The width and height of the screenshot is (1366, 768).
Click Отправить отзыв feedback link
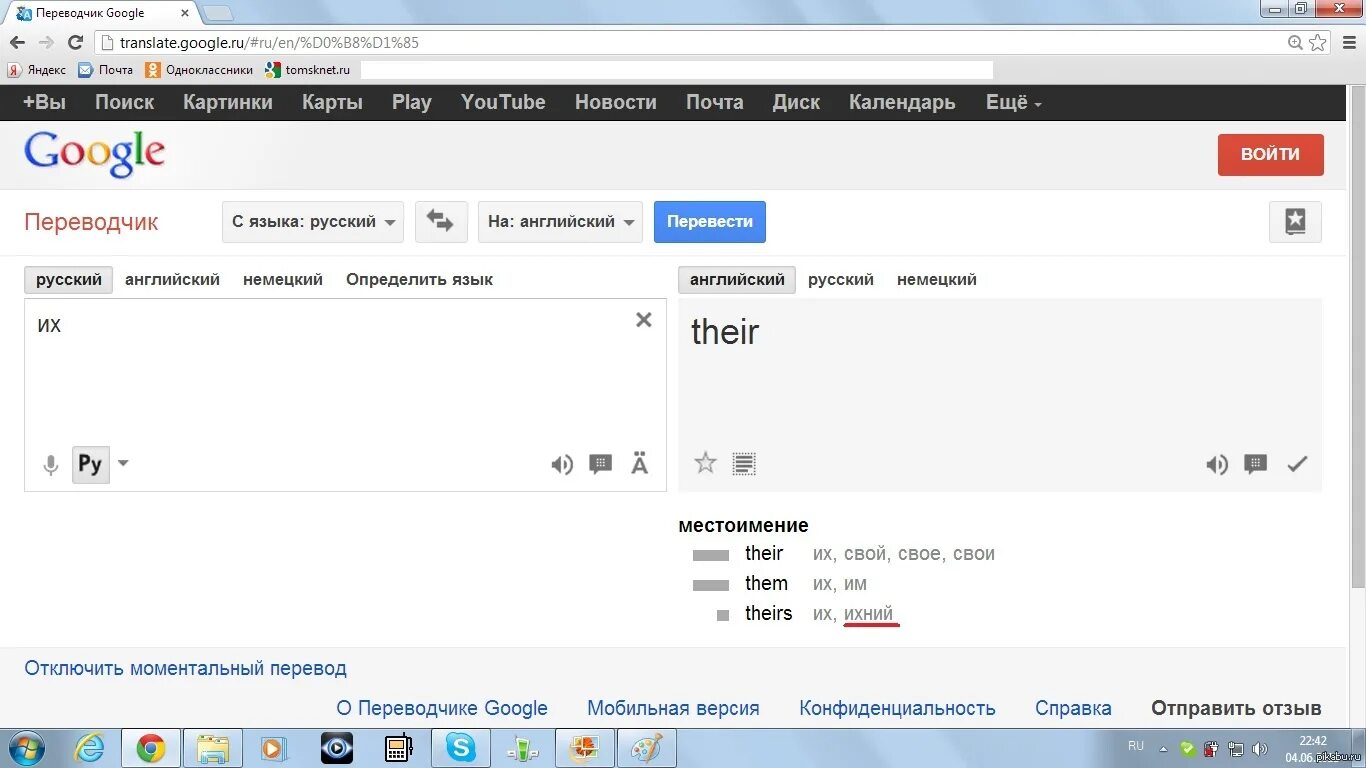pyautogui.click(x=1236, y=708)
